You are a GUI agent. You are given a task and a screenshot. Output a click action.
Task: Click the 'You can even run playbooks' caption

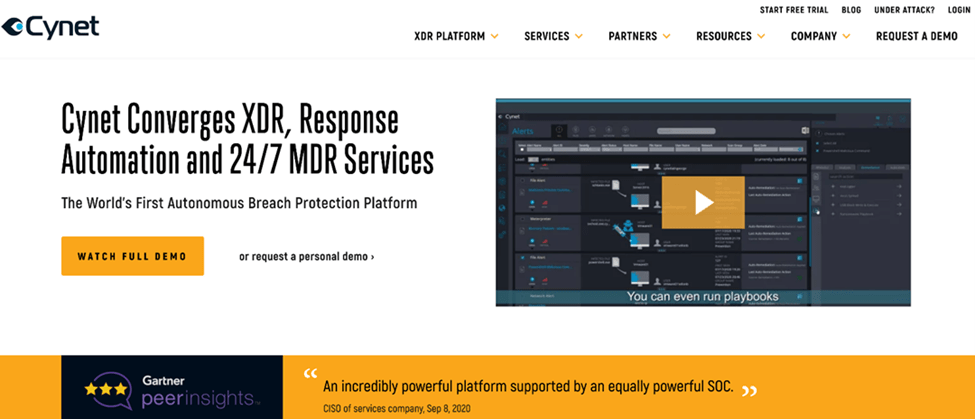[x=702, y=297]
